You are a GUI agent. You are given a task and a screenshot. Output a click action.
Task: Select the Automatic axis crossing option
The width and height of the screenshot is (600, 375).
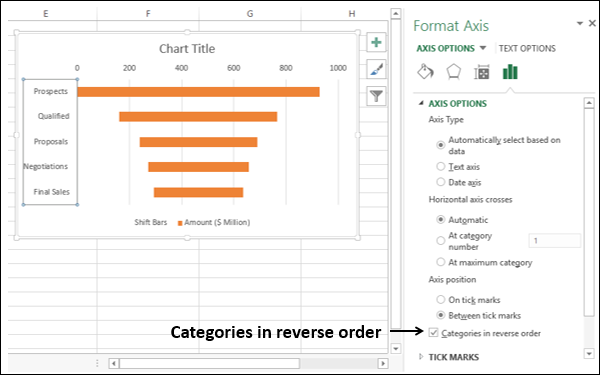click(441, 220)
